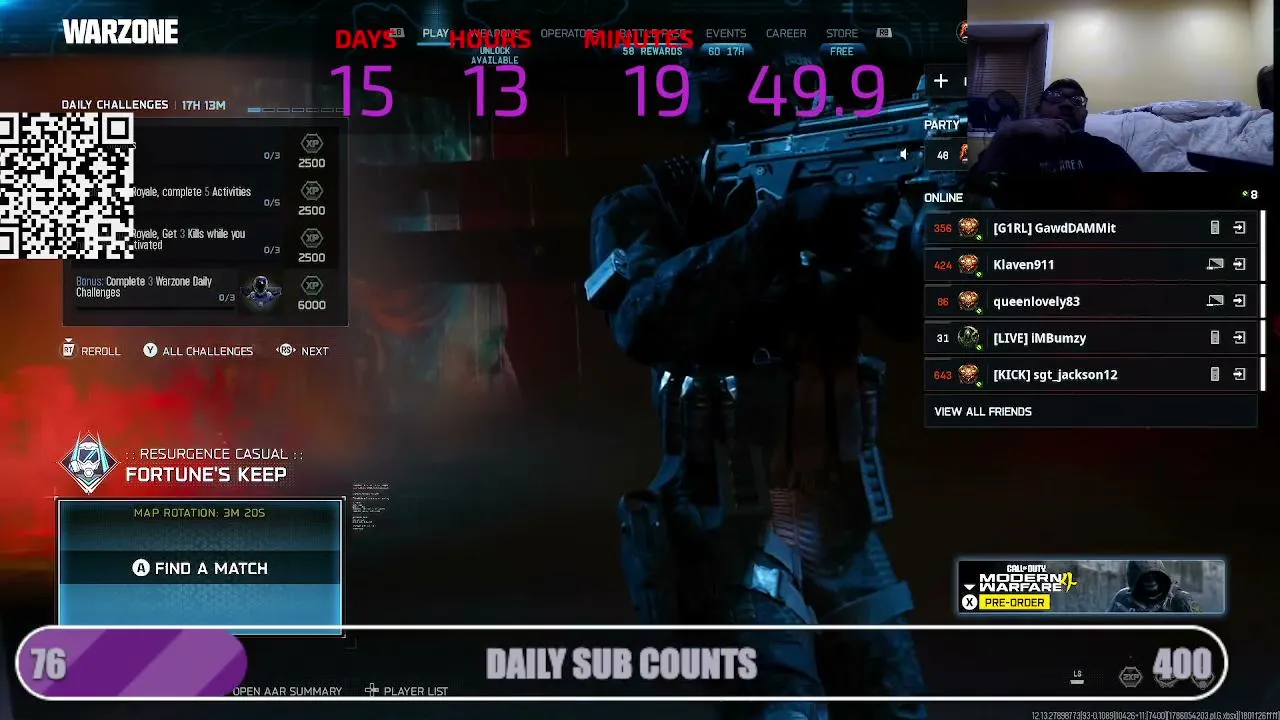Join sgt_jackson12 using the join icon
Image resolution: width=1280 pixels, height=720 pixels.
pos(1239,375)
